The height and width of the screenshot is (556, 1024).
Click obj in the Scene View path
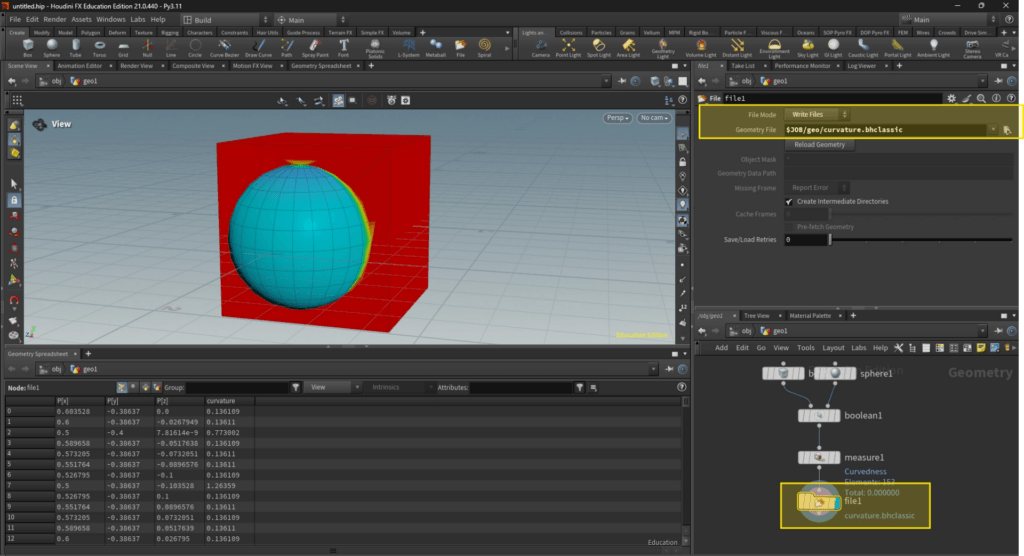pos(56,81)
